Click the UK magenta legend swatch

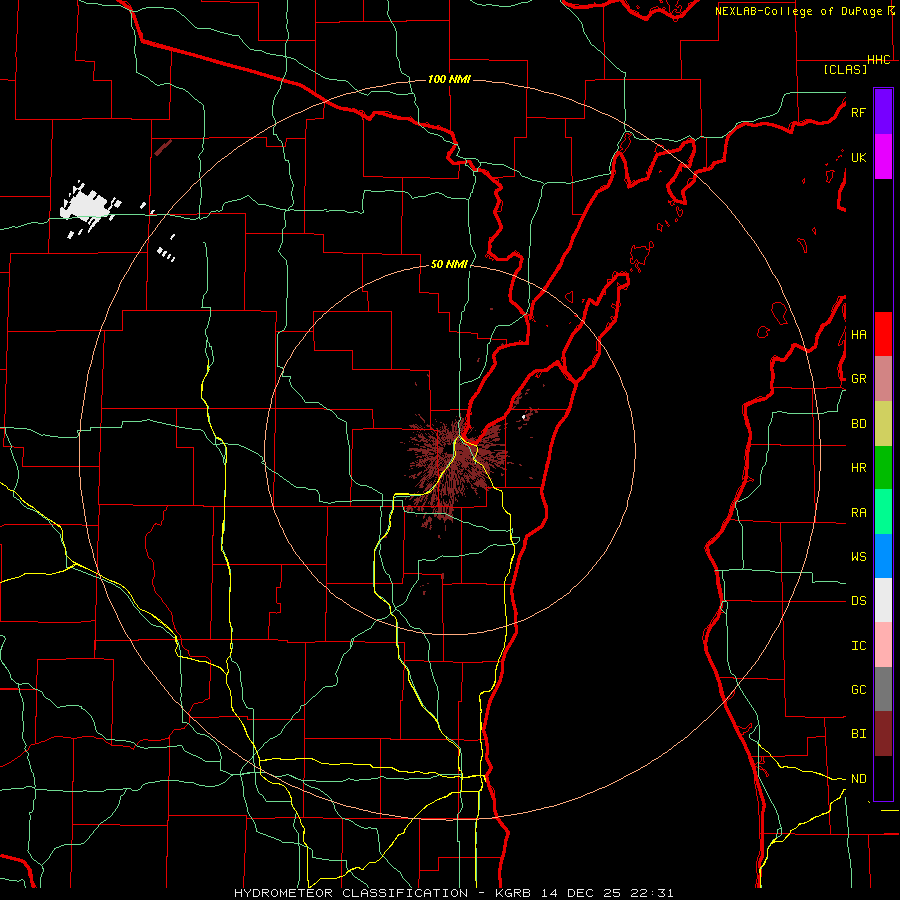point(883,157)
